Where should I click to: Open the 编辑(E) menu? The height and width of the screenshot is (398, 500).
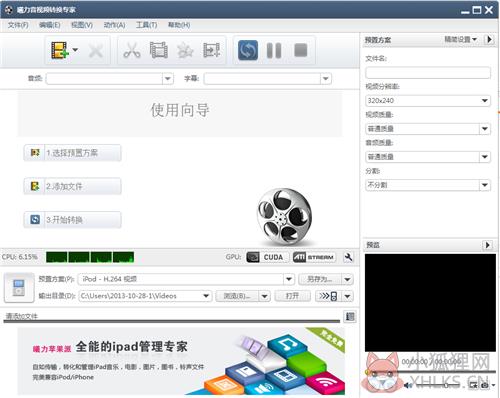[50, 25]
